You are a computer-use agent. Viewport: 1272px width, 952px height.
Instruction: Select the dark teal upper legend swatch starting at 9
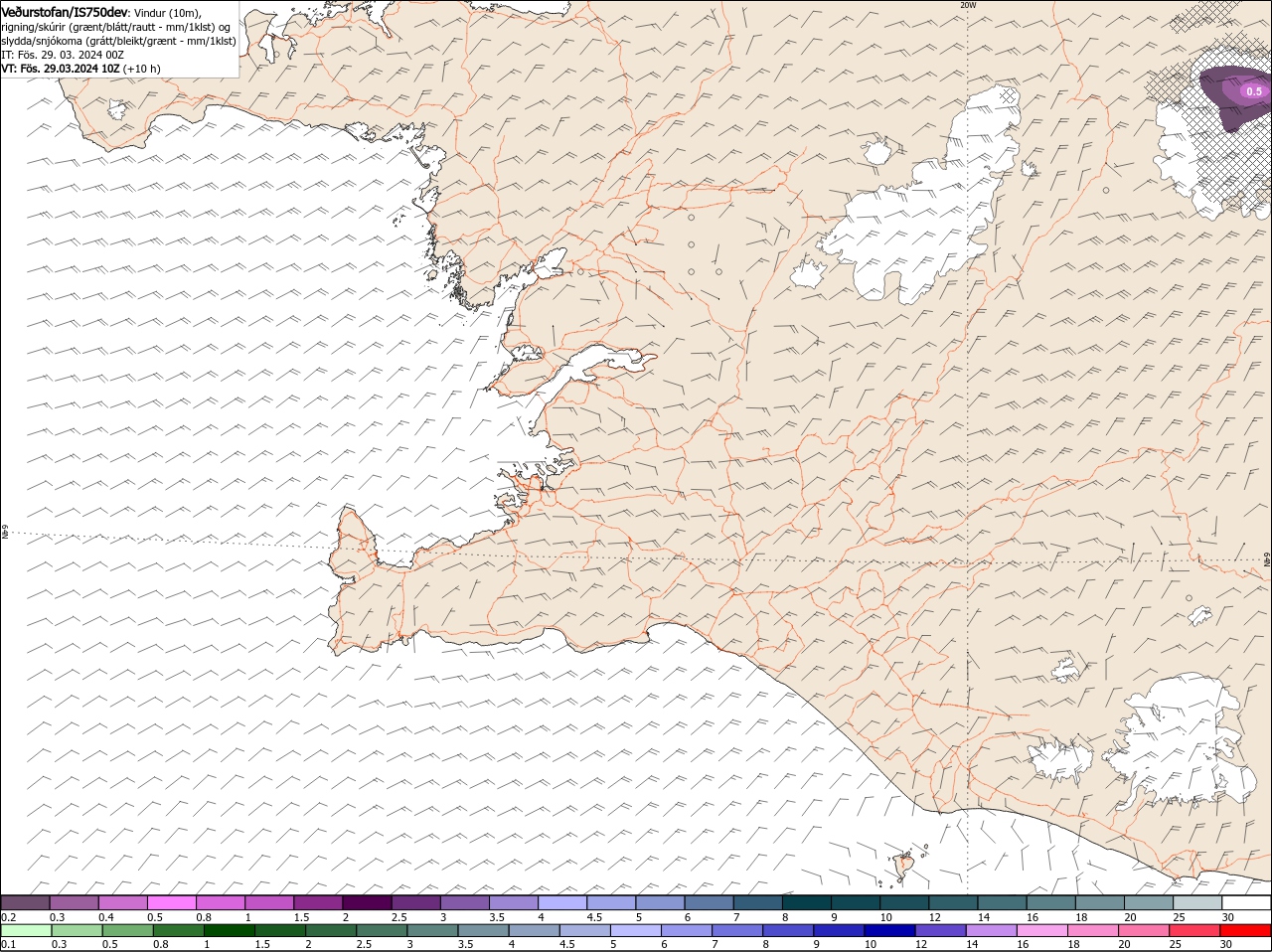[x=857, y=902]
